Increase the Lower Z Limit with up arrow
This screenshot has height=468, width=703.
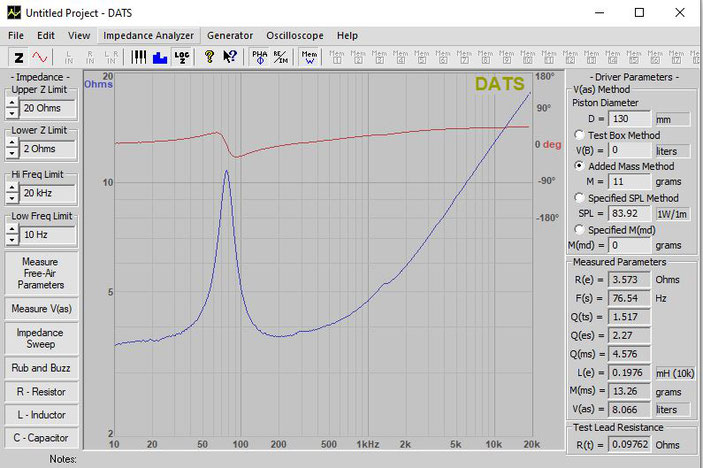tap(13, 143)
